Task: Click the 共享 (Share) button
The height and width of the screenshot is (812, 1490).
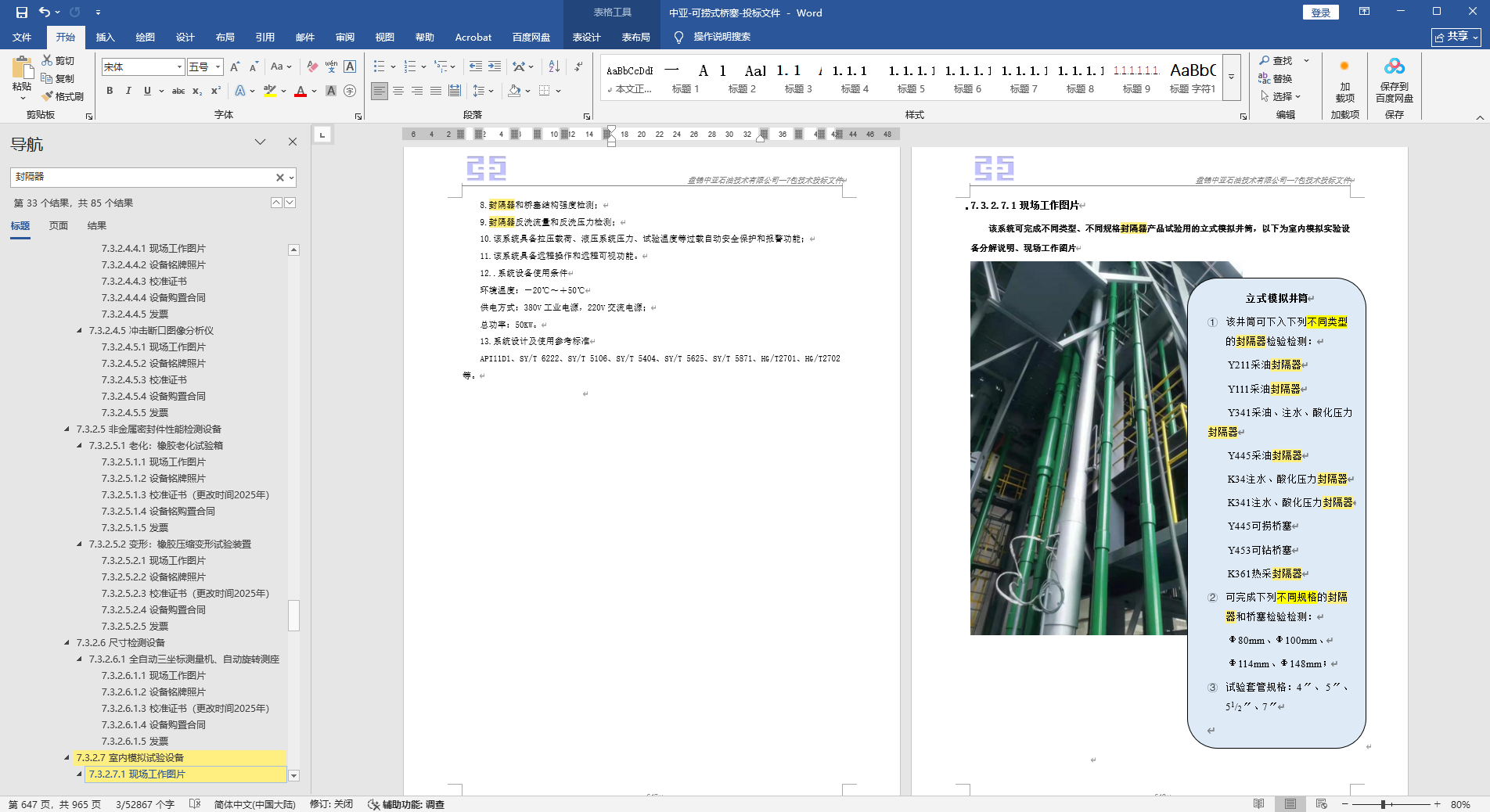Action: point(1456,37)
